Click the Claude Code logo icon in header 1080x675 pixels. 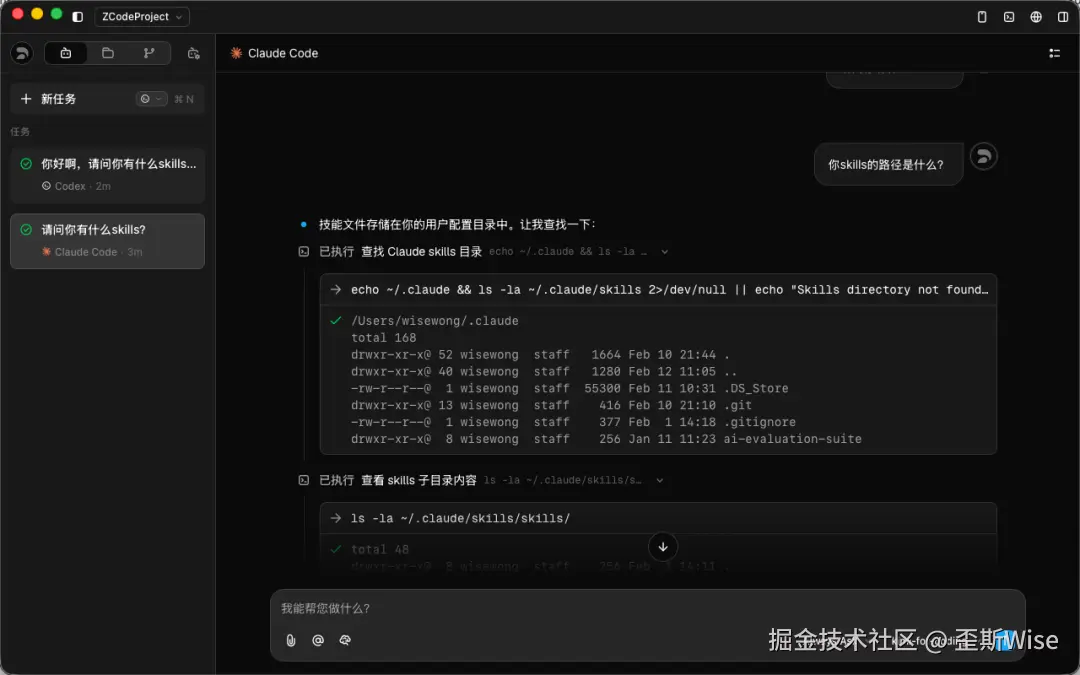tap(236, 53)
